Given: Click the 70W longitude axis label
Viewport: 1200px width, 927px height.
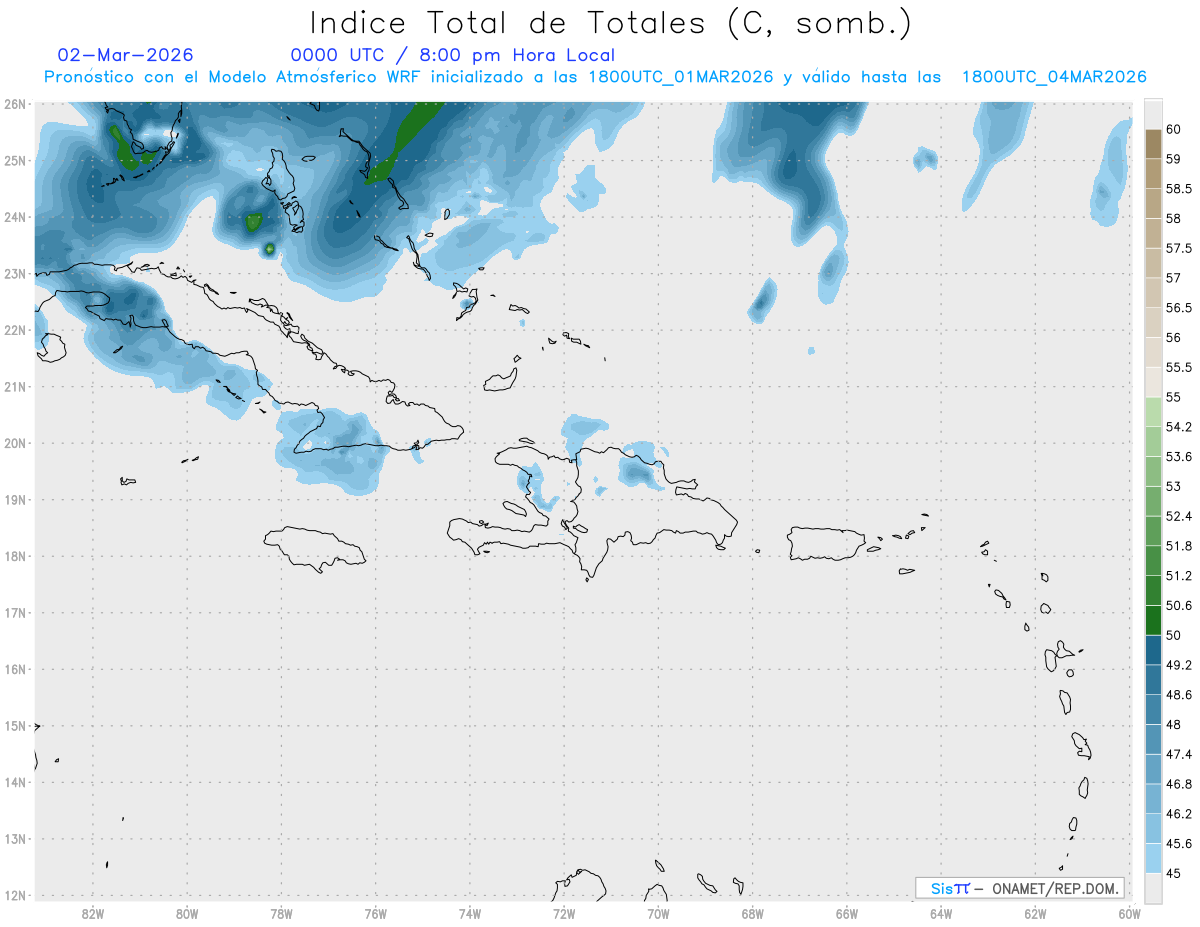Looking at the screenshot, I should [658, 913].
